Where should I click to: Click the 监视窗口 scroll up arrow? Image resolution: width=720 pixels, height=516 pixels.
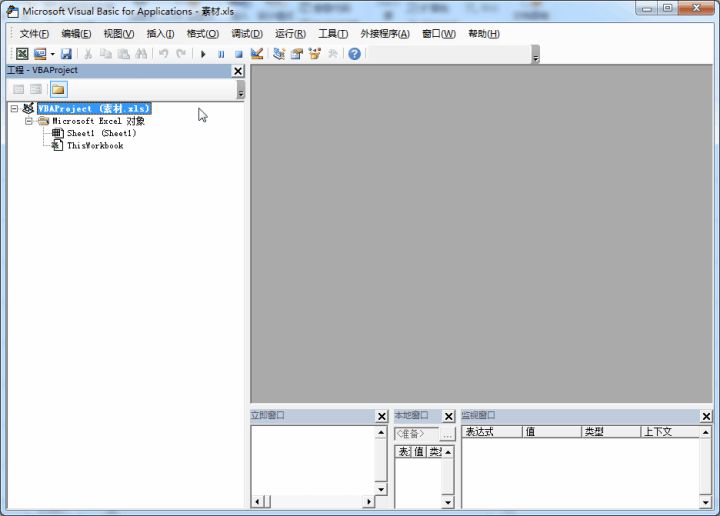[x=706, y=432]
